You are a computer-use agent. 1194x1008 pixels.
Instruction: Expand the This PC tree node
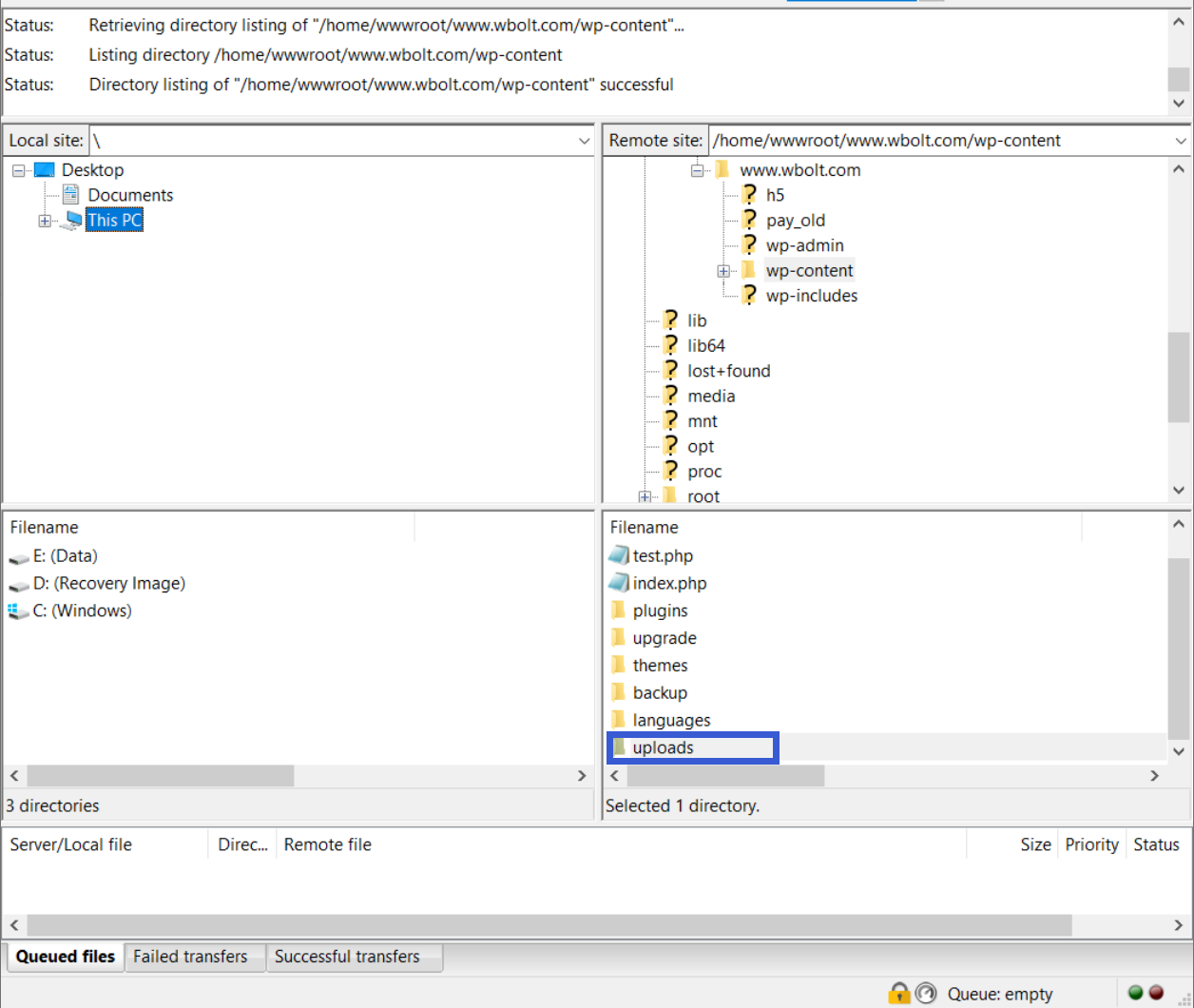click(x=45, y=221)
